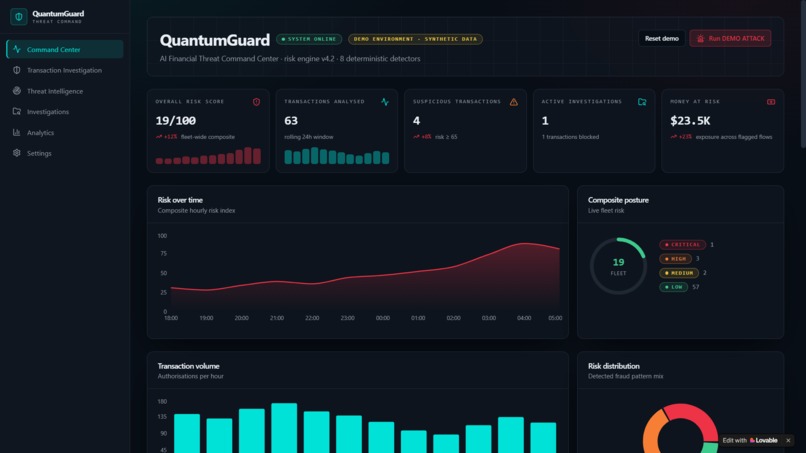The width and height of the screenshot is (806, 453).
Task: Click the Command Center pulse icon
Action: 17,49
